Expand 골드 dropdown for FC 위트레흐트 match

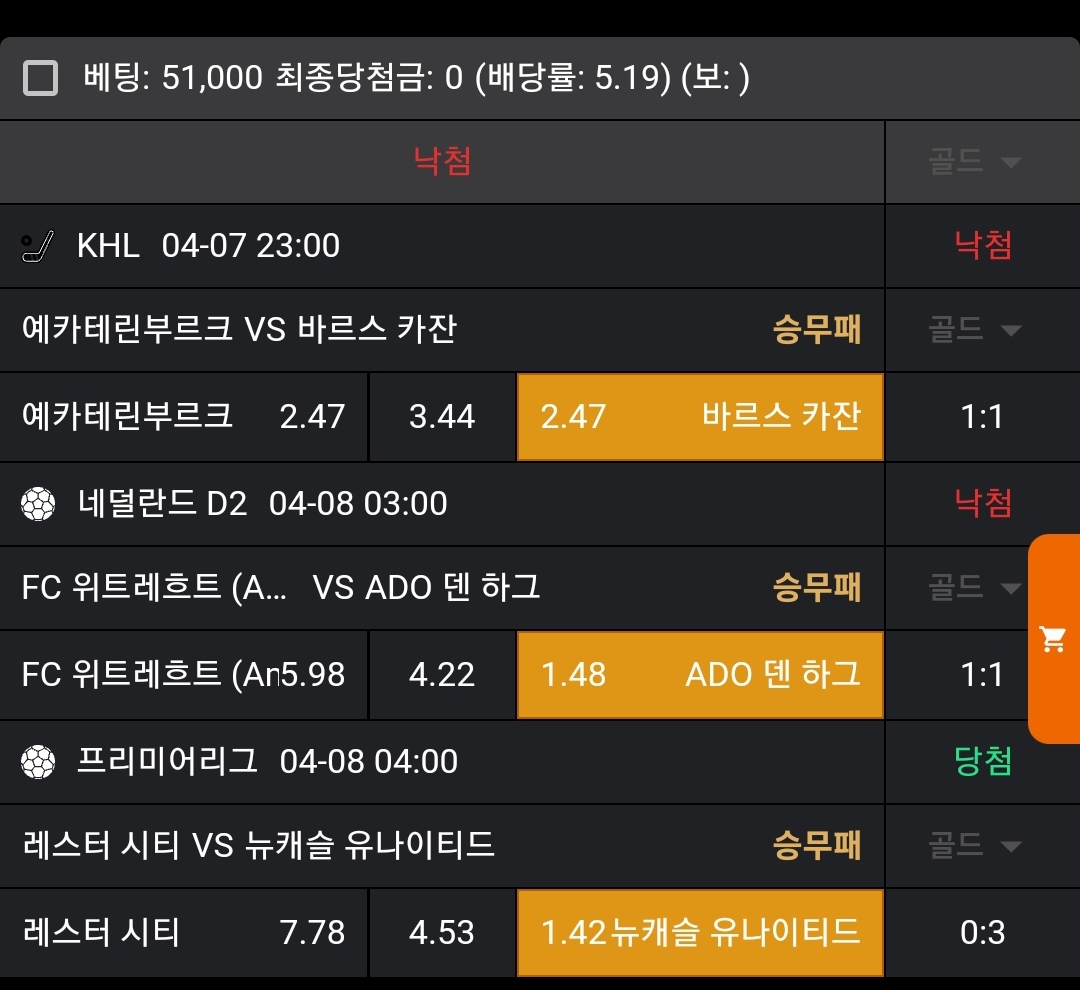click(976, 588)
